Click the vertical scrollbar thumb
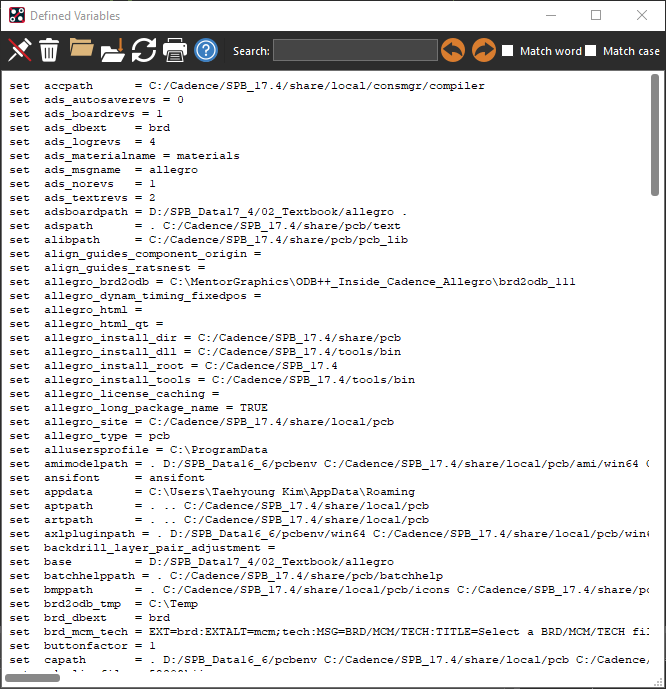The width and height of the screenshot is (666, 689). (x=655, y=135)
